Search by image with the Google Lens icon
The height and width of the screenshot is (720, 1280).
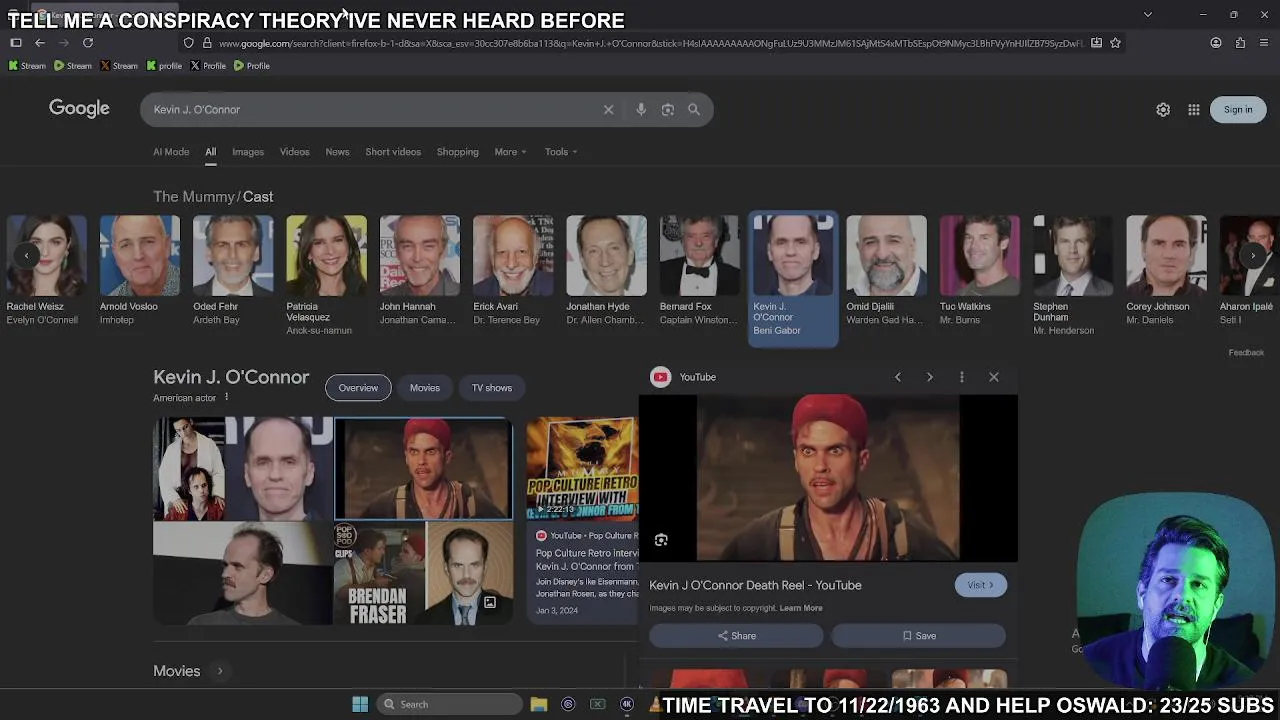668,110
